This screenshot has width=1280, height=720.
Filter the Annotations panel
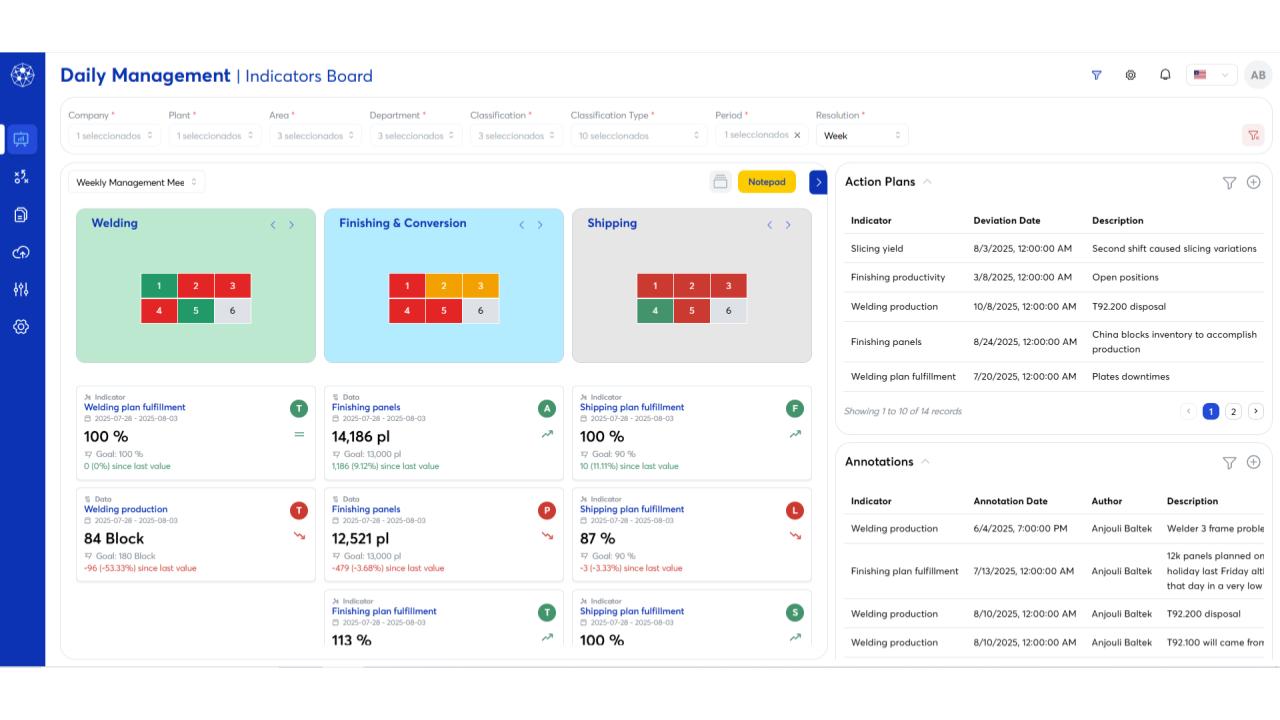[x=1229, y=462]
